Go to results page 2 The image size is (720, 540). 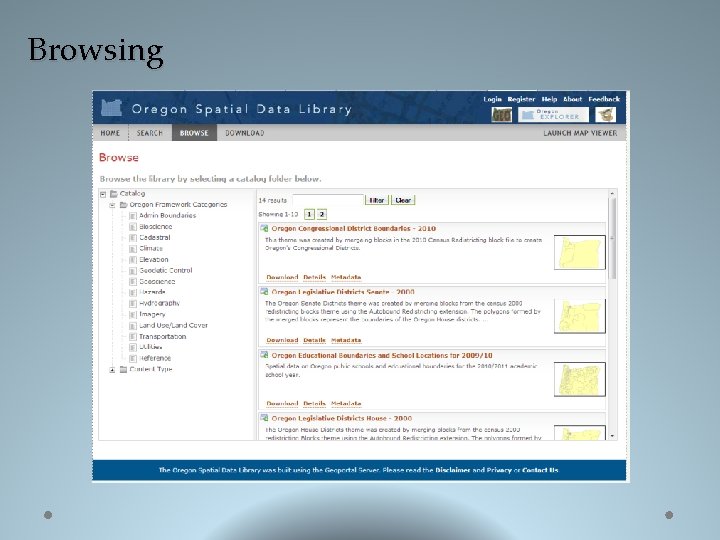(x=322, y=214)
